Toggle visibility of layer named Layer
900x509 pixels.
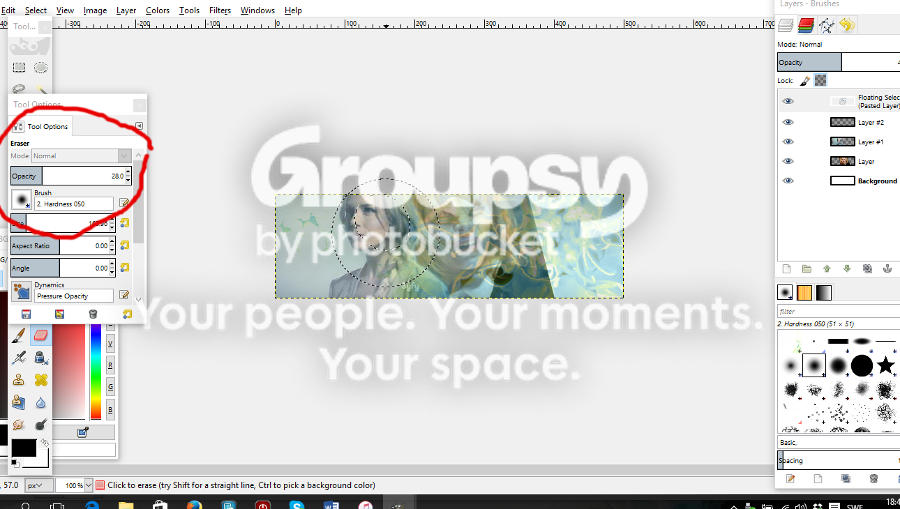tap(788, 161)
